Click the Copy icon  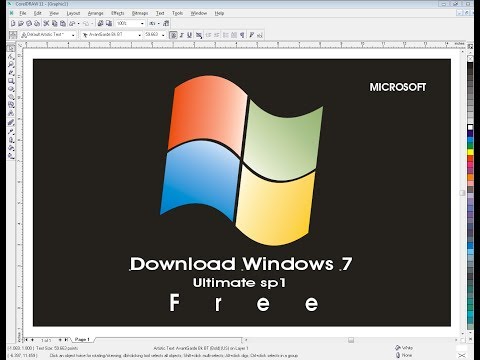[54, 23]
